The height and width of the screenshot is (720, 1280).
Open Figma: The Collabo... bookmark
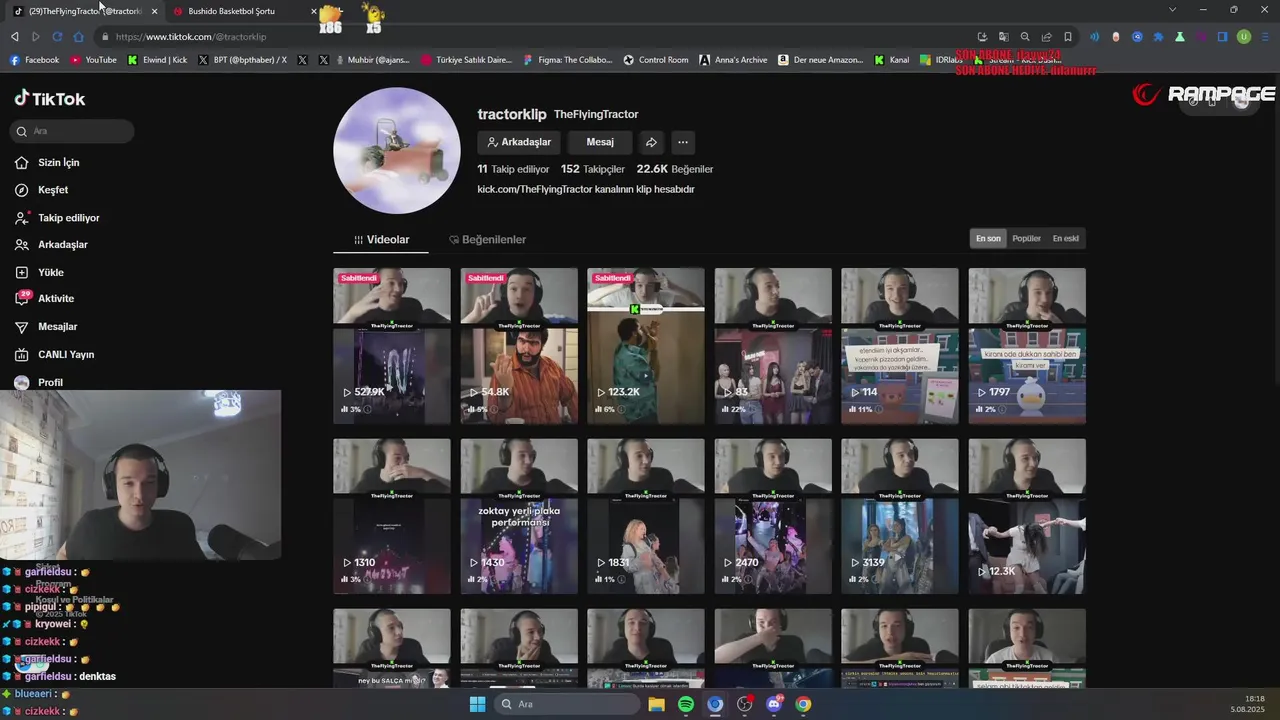(567, 60)
